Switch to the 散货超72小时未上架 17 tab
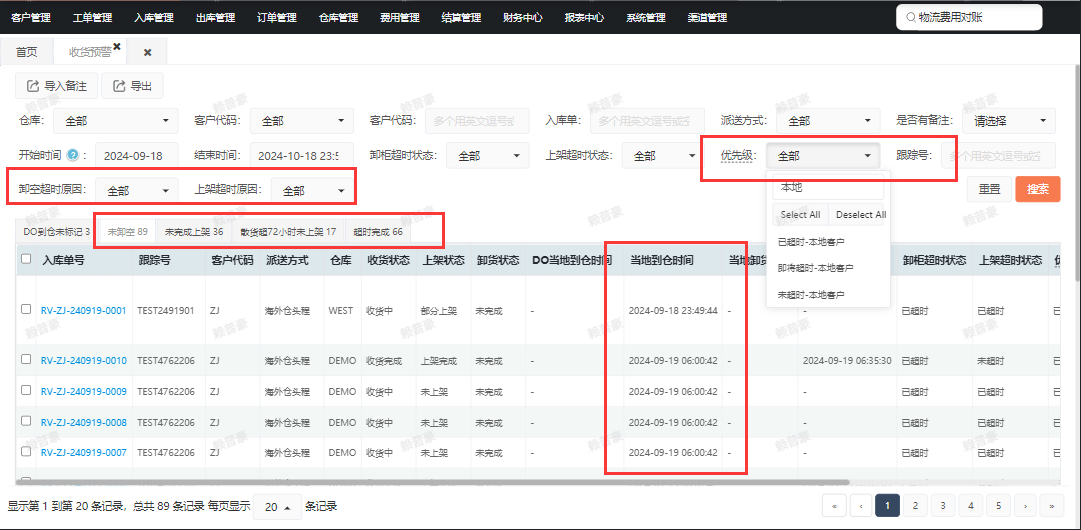The image size is (1081, 530). pos(288,232)
